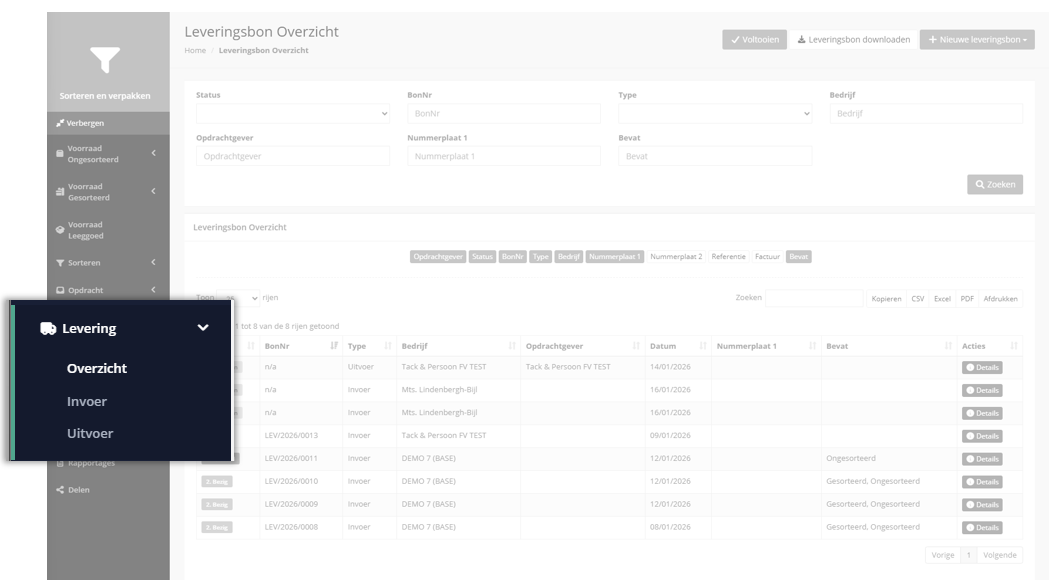Toggle Status column visibility

point(482,257)
